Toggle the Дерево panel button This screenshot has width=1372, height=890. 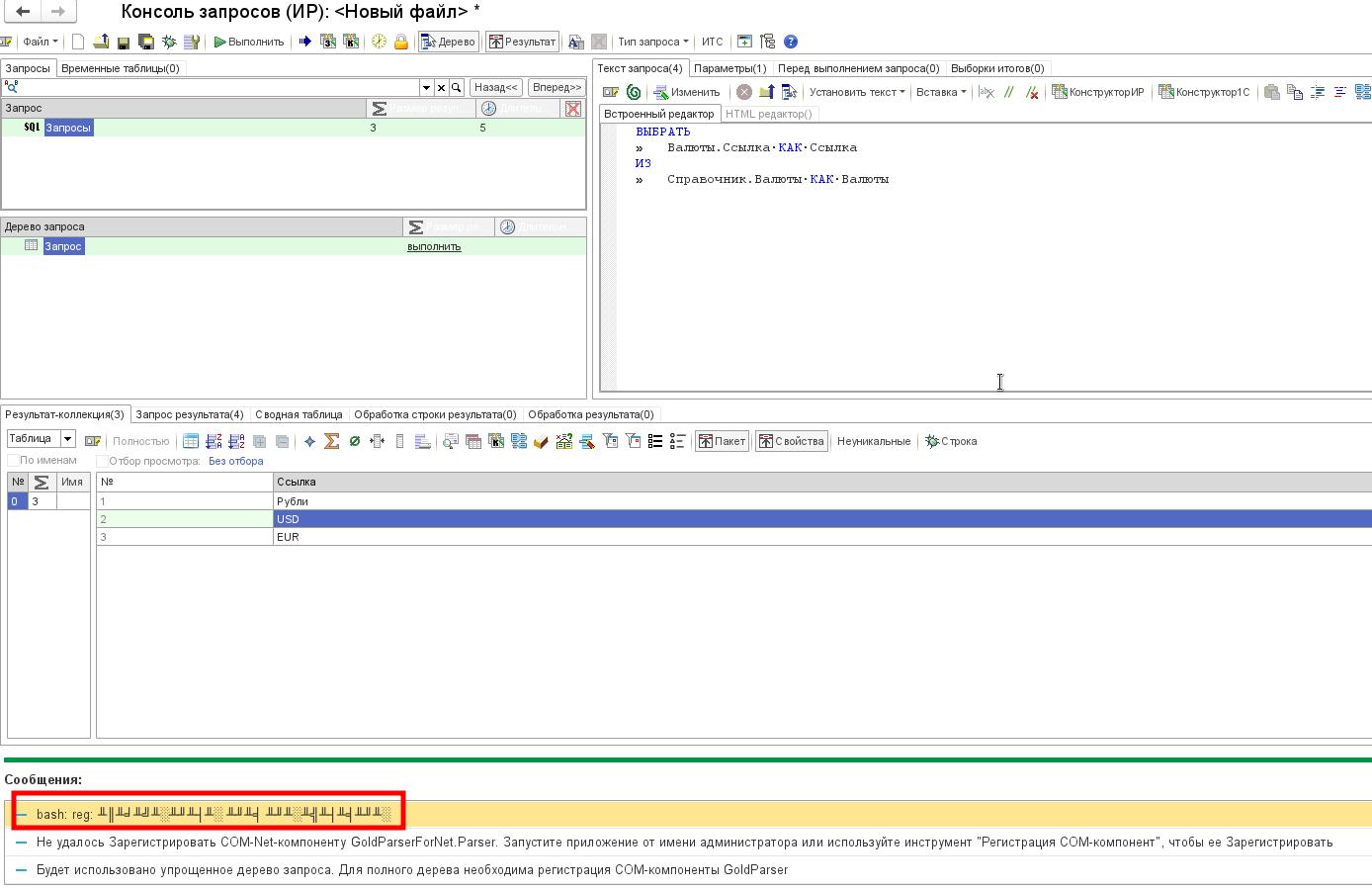click(449, 42)
